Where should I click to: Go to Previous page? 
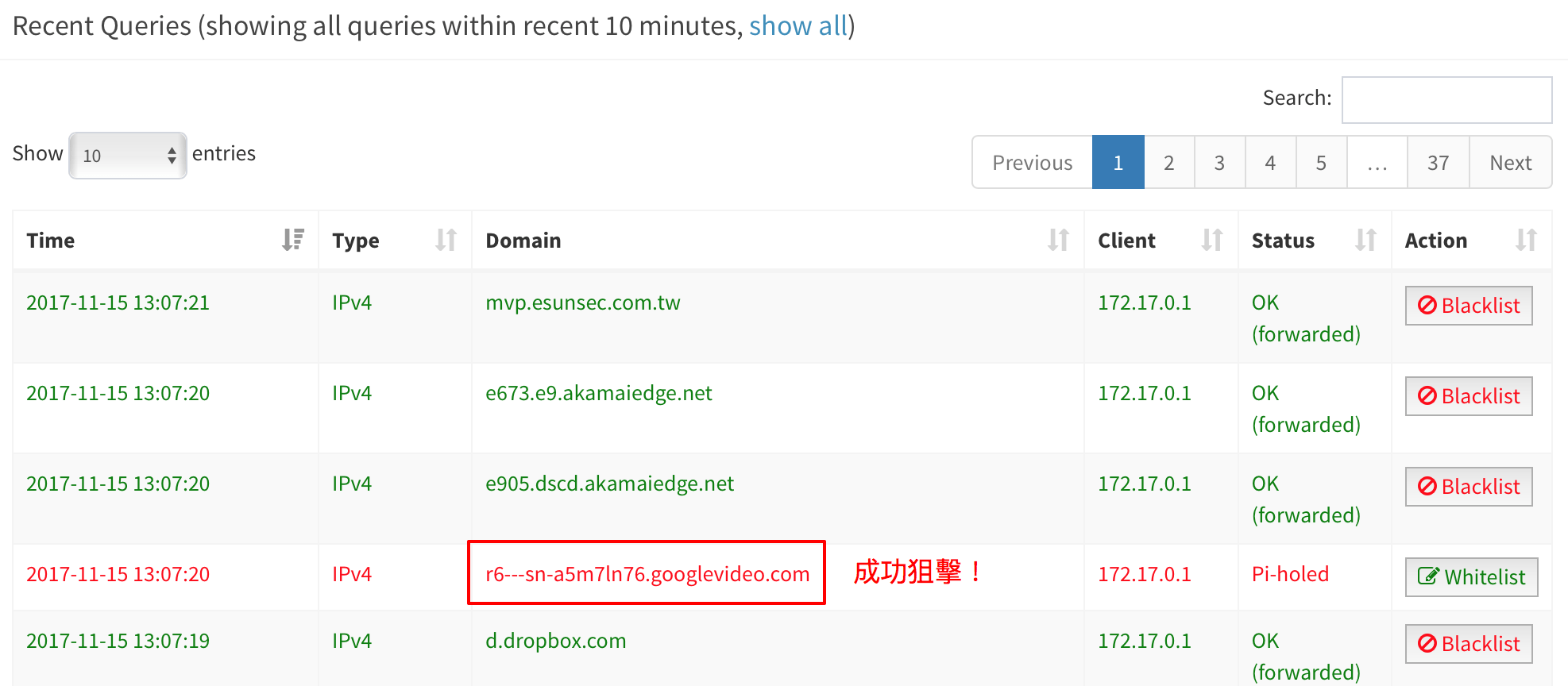coord(1032,162)
